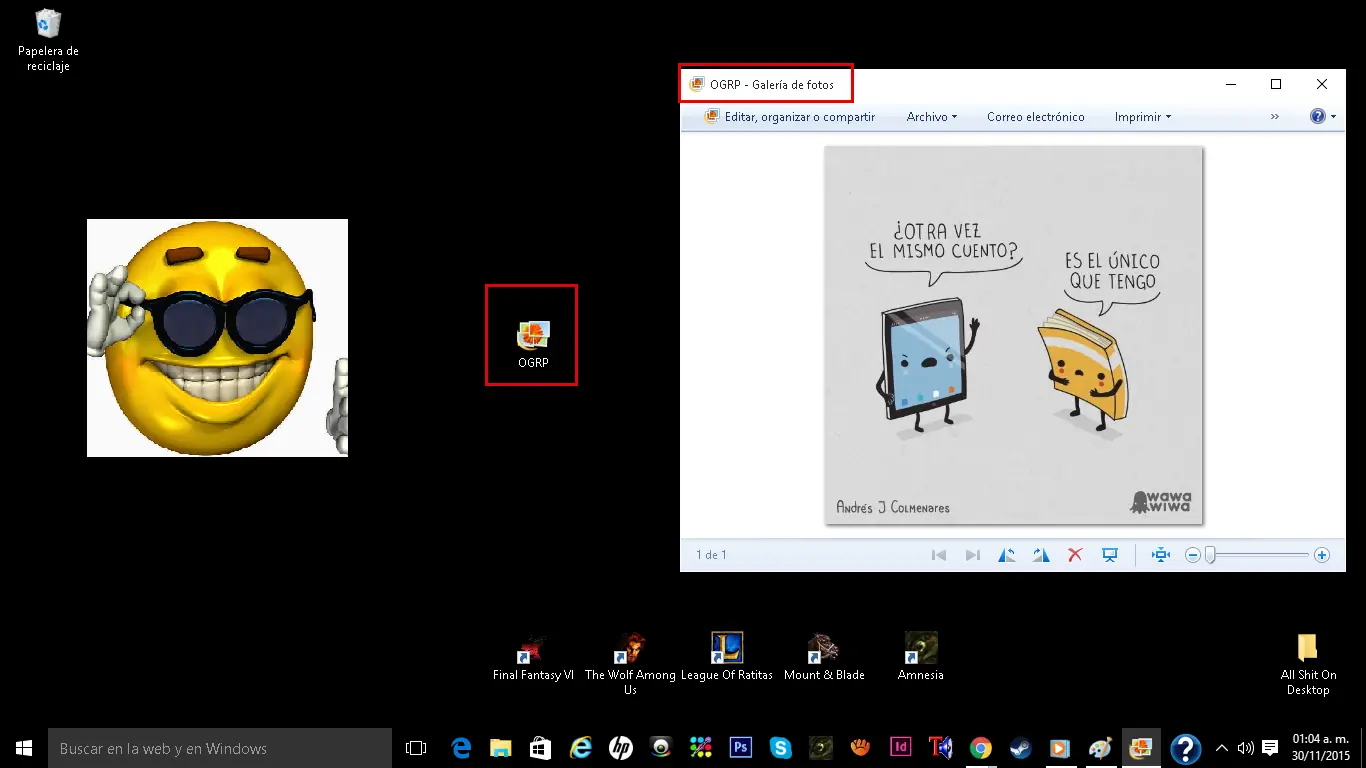This screenshot has width=1366, height=768.
Task: Select the League Of Ratitas desktop shortcut
Action: pos(727,657)
